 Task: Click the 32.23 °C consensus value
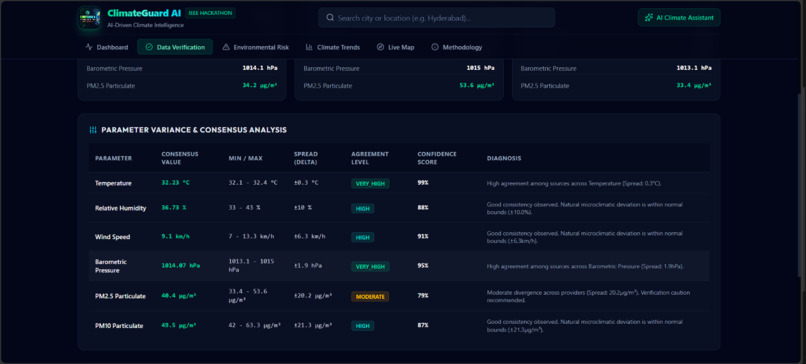(175, 183)
